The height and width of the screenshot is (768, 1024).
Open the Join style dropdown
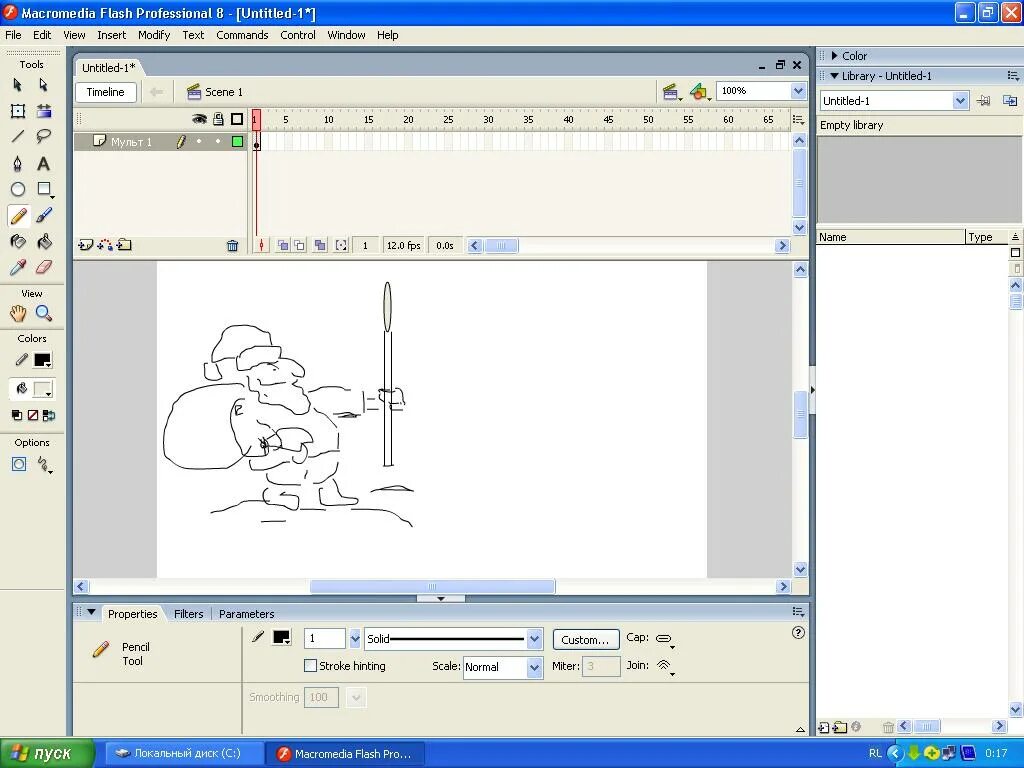(x=665, y=666)
